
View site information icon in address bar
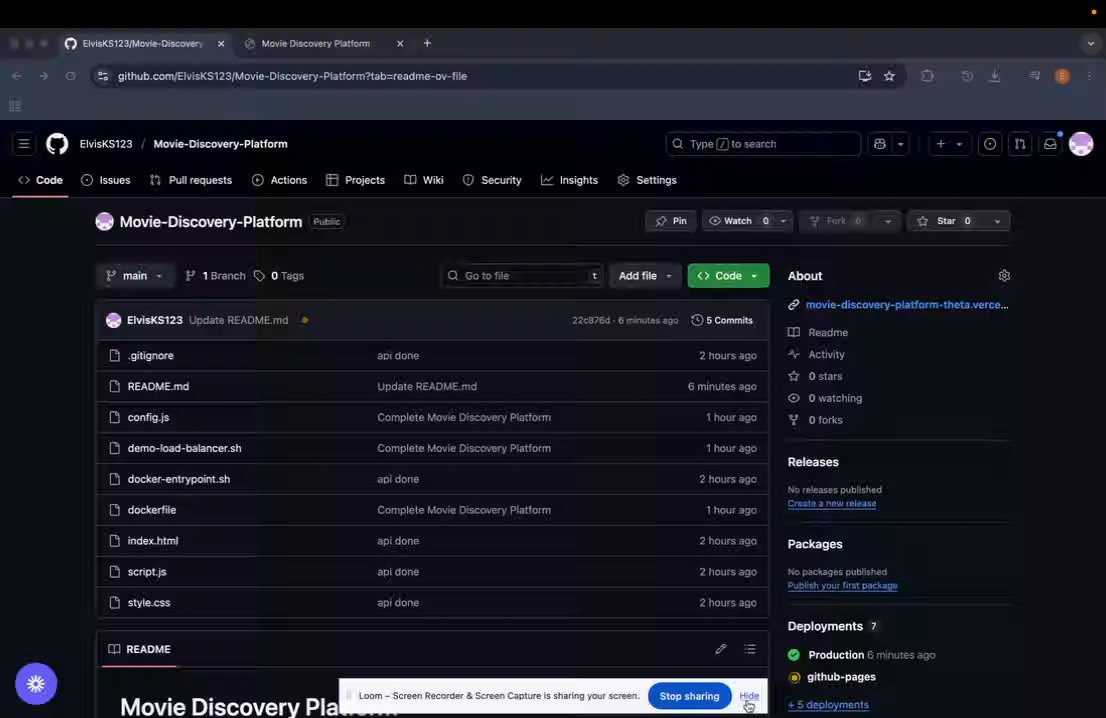tap(103, 76)
